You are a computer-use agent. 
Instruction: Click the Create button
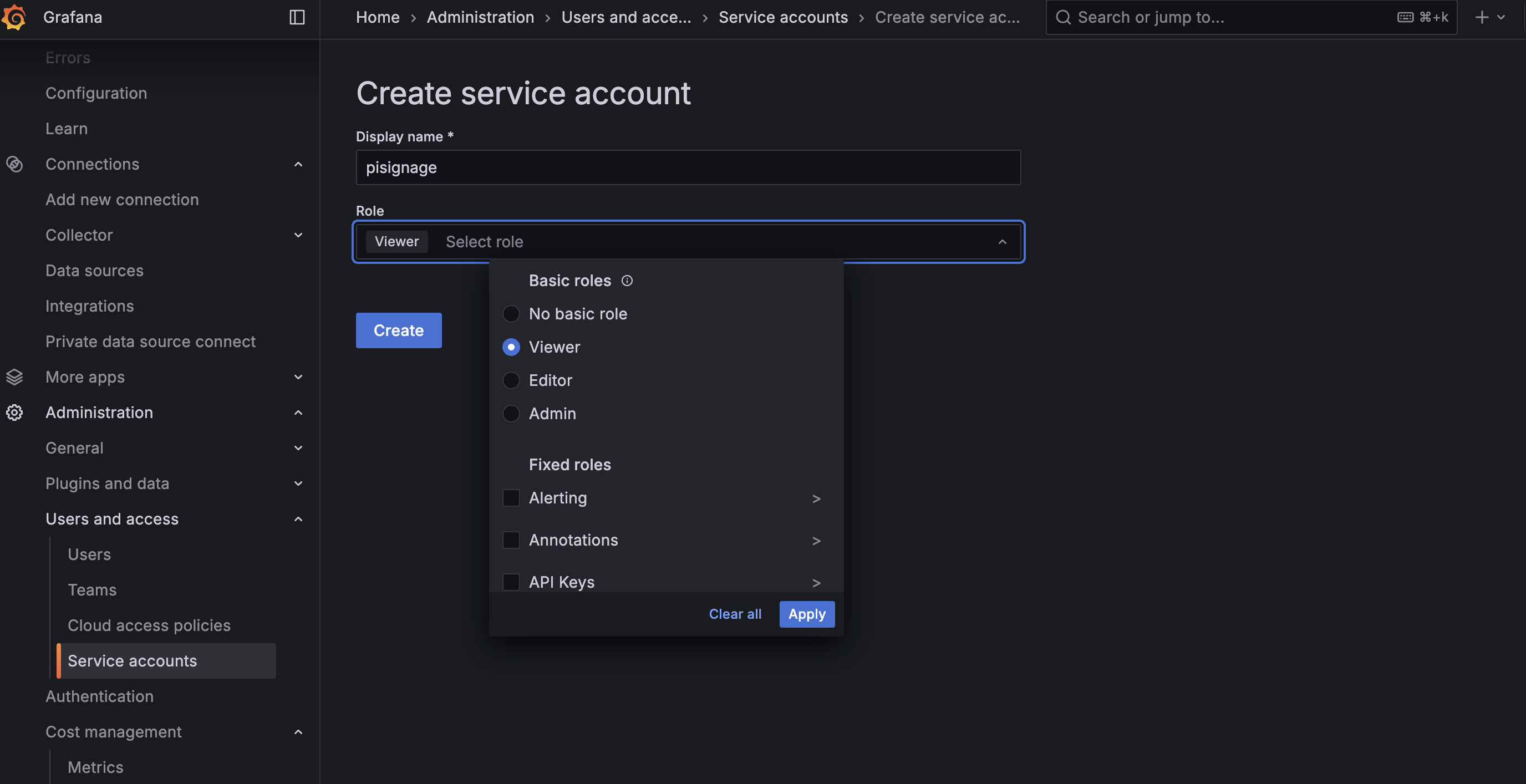click(398, 330)
